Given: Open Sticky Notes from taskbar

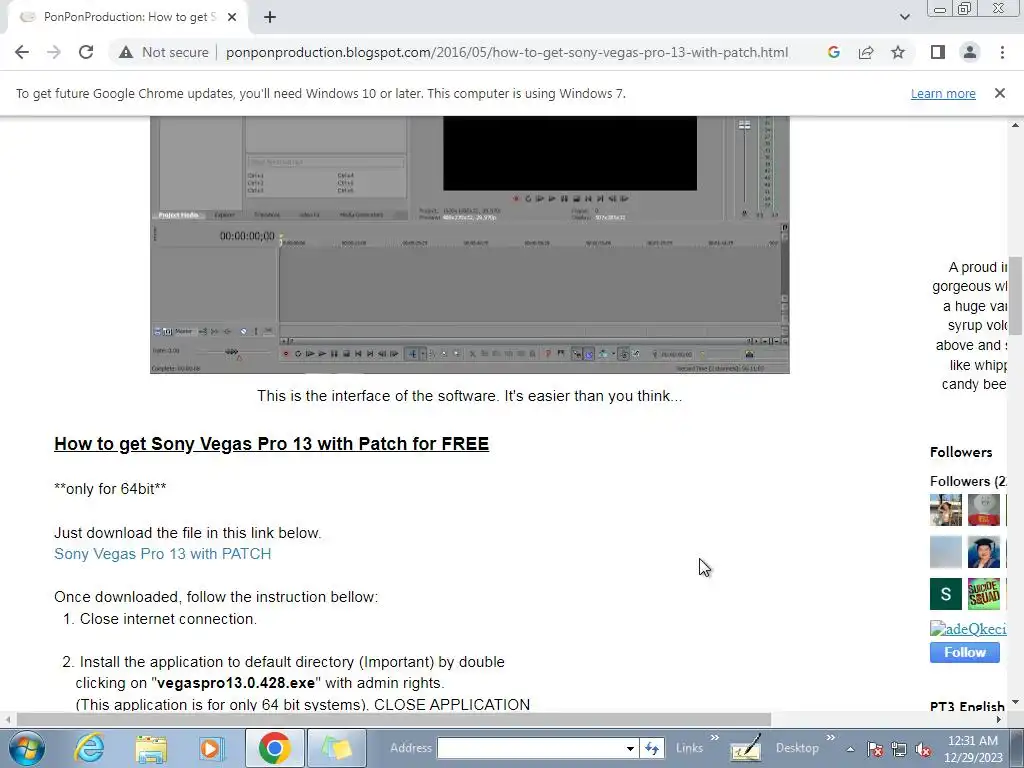Looking at the screenshot, I should (x=336, y=748).
